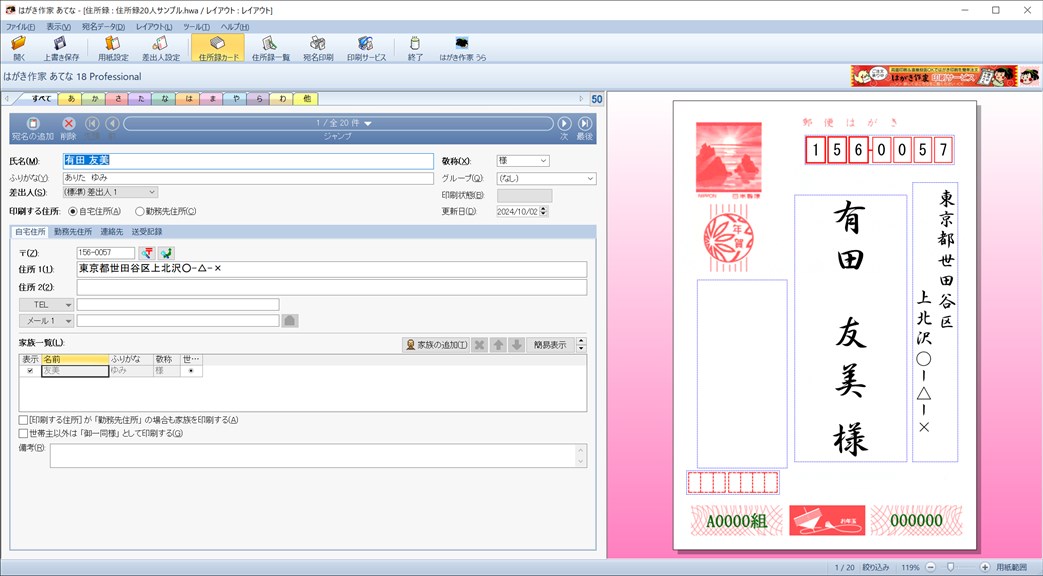Select 勤務先住所 radio button
1043x576 pixels.
point(140,212)
